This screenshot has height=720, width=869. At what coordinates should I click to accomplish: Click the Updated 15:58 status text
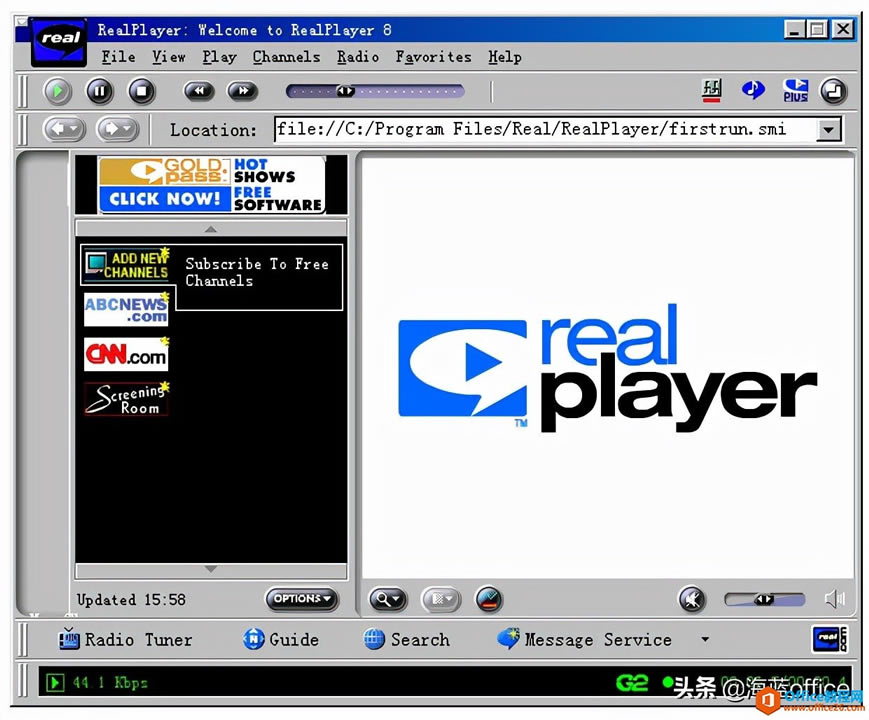(x=131, y=600)
